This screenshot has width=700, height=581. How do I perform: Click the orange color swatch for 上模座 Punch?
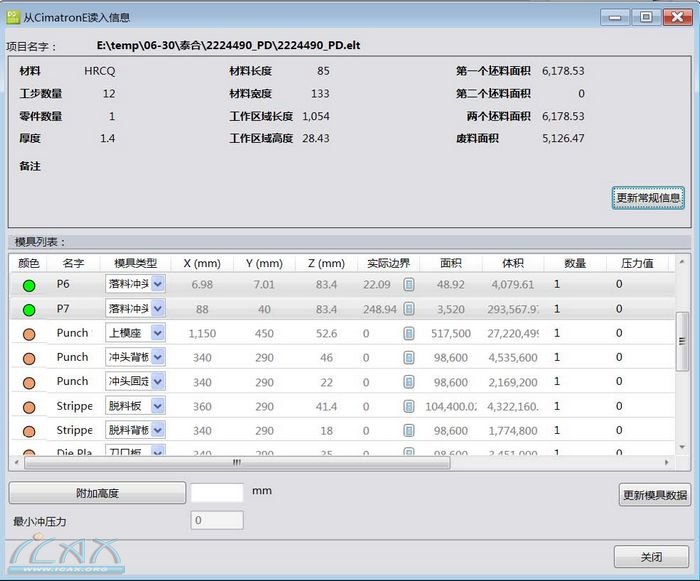(28, 333)
